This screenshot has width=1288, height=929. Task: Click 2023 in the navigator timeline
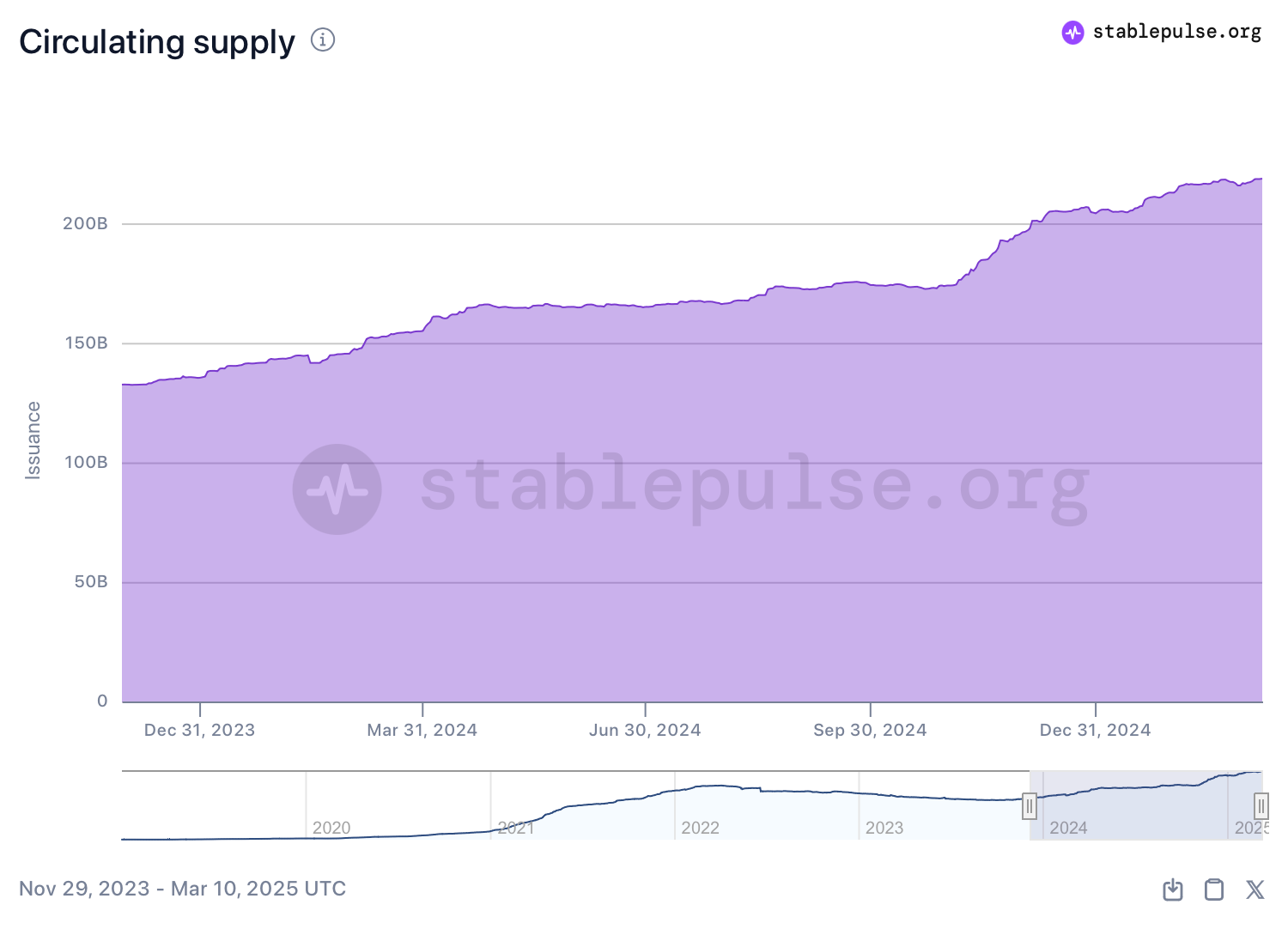click(884, 828)
